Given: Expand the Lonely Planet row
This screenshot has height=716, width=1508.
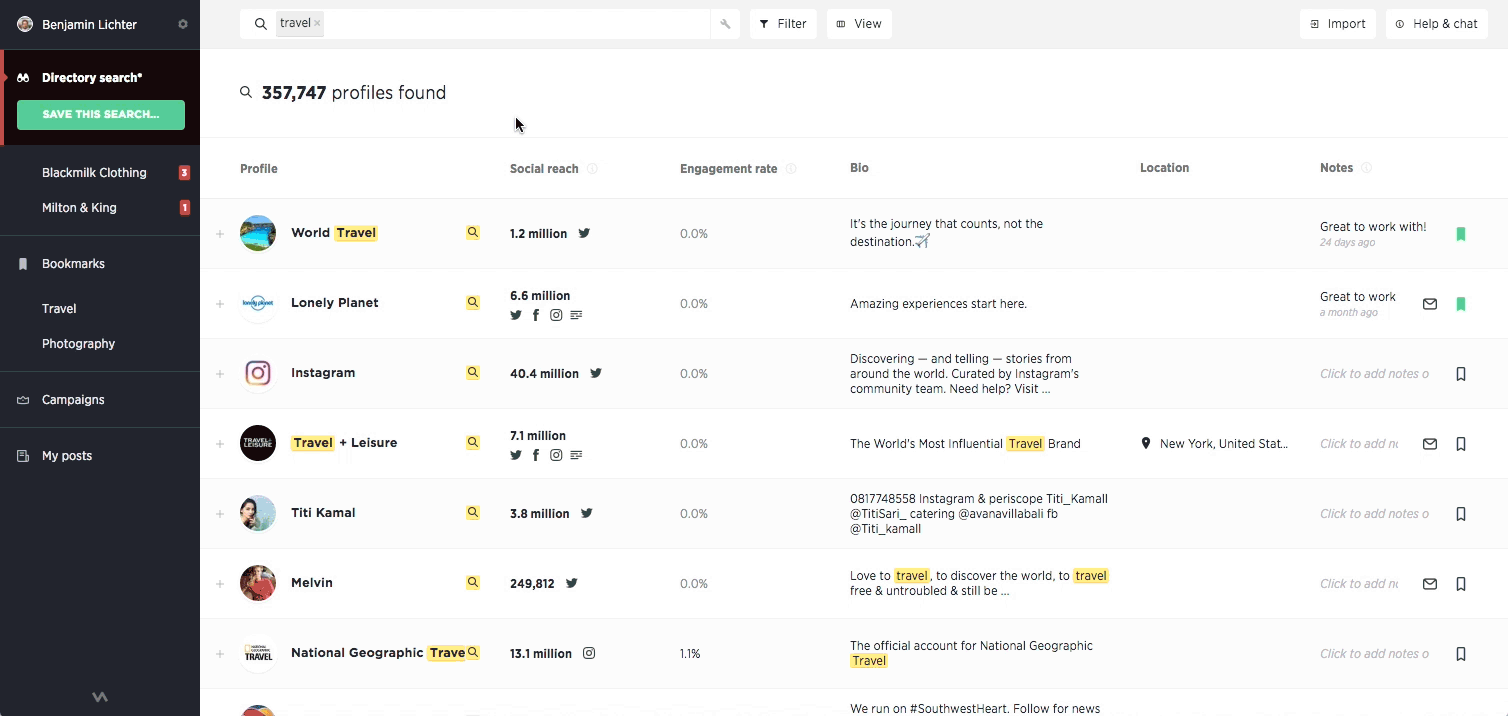Looking at the screenshot, I should 220,304.
